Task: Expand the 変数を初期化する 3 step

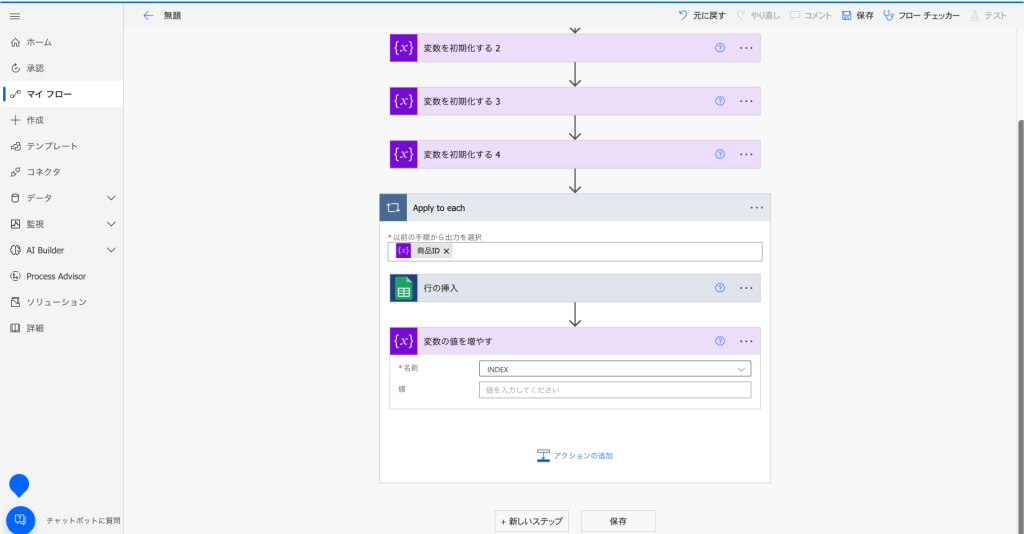Action: pos(575,101)
